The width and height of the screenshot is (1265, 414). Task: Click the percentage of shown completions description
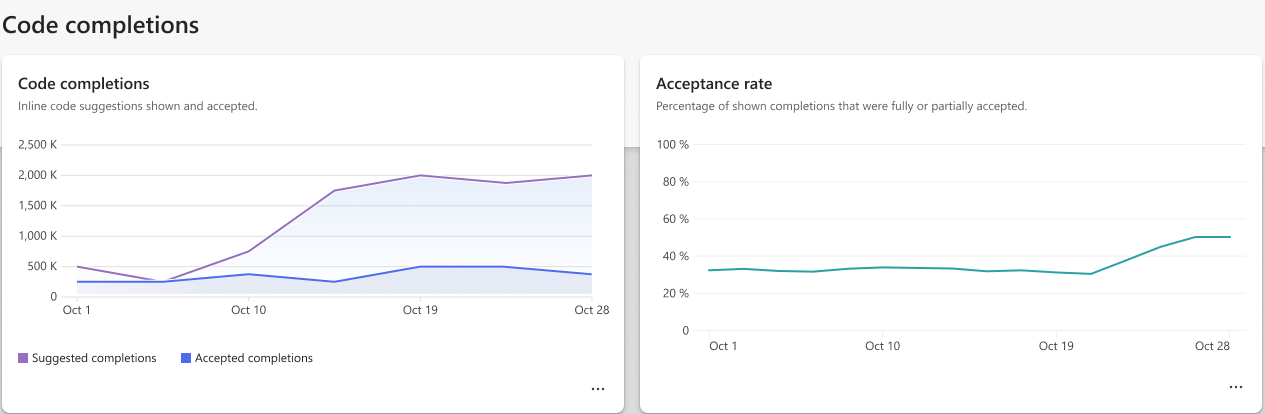pos(842,105)
